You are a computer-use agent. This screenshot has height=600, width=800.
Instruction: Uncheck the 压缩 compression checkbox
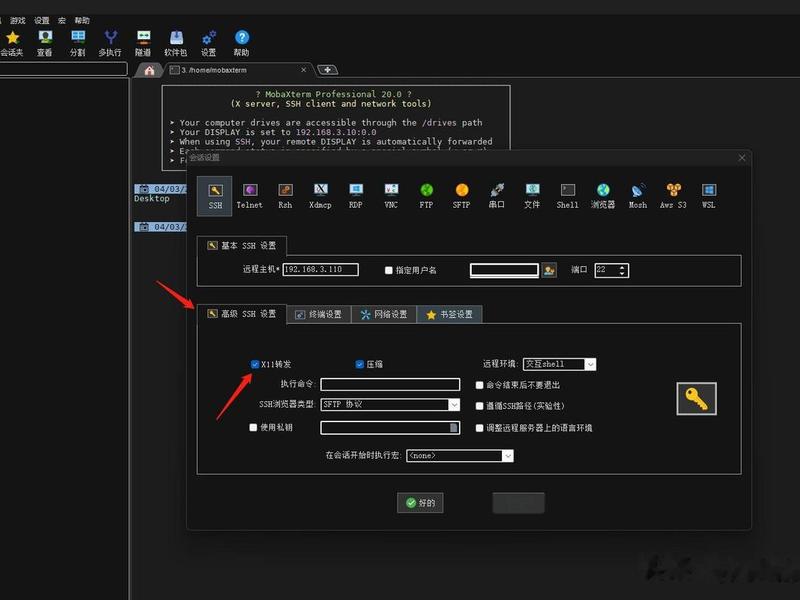coord(360,364)
